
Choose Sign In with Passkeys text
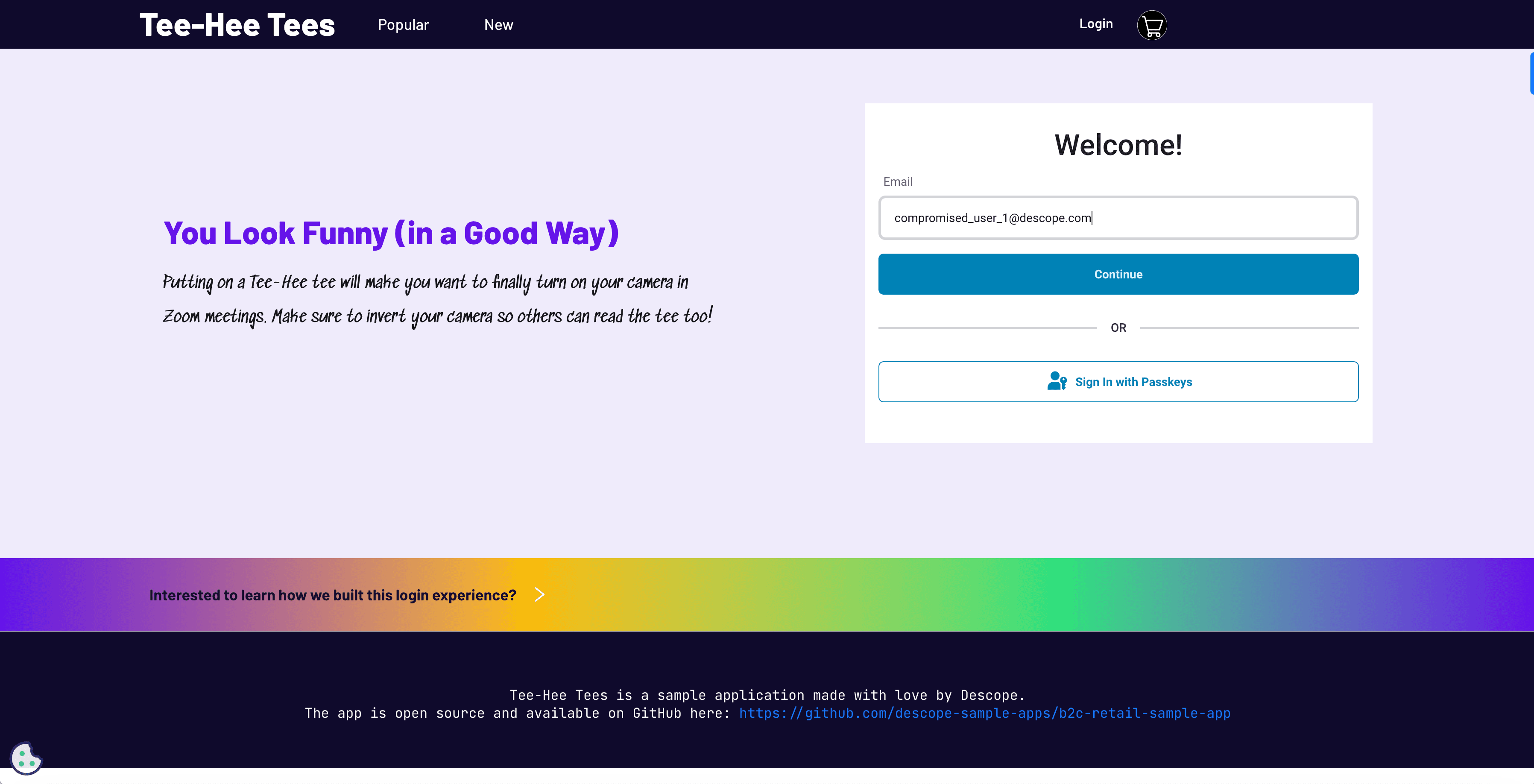[x=1133, y=382]
